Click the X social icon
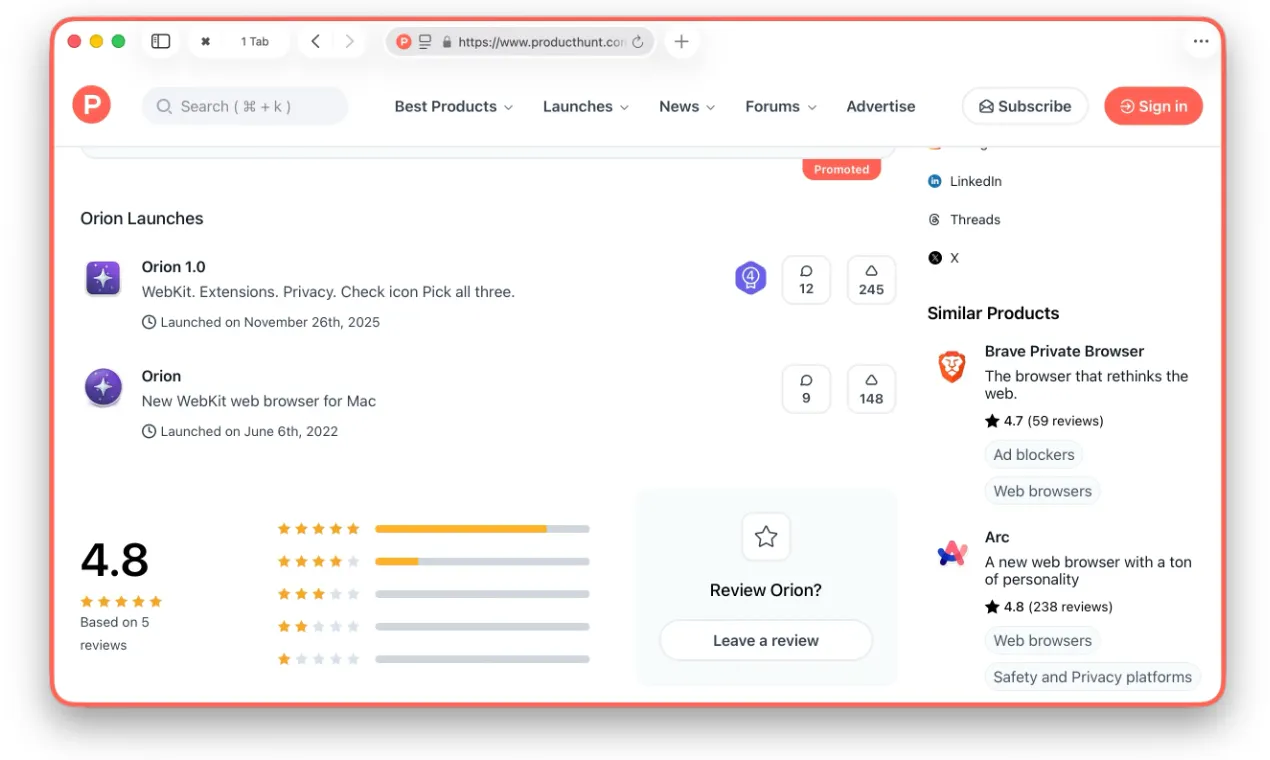1270x760 pixels. click(935, 257)
